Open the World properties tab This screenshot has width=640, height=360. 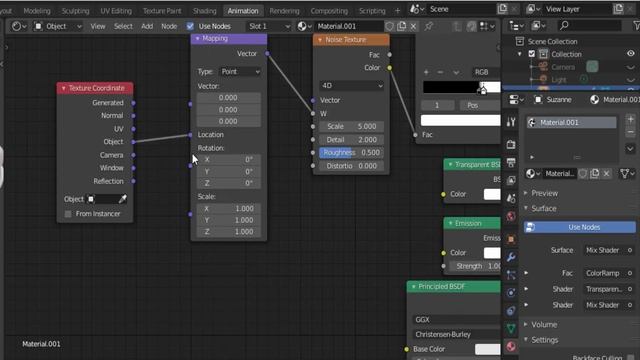[511, 216]
